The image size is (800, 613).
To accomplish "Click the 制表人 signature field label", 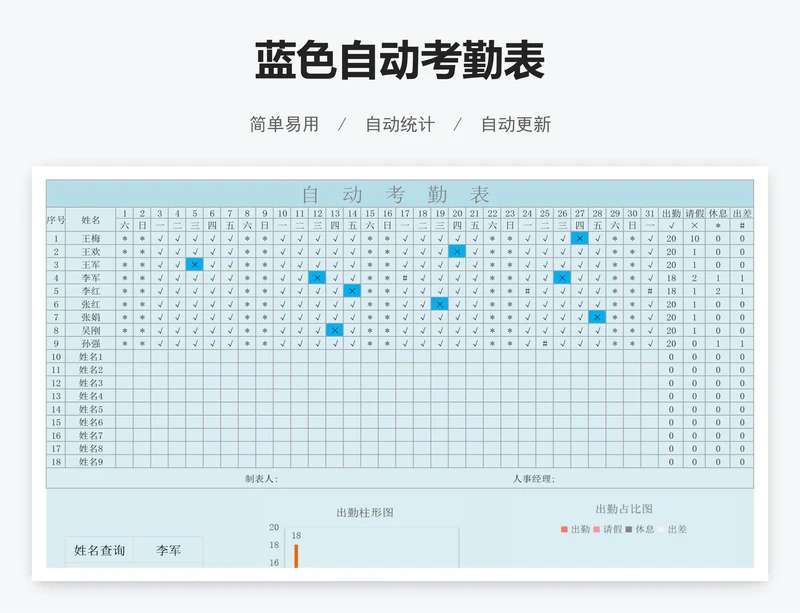I will (x=261, y=479).
